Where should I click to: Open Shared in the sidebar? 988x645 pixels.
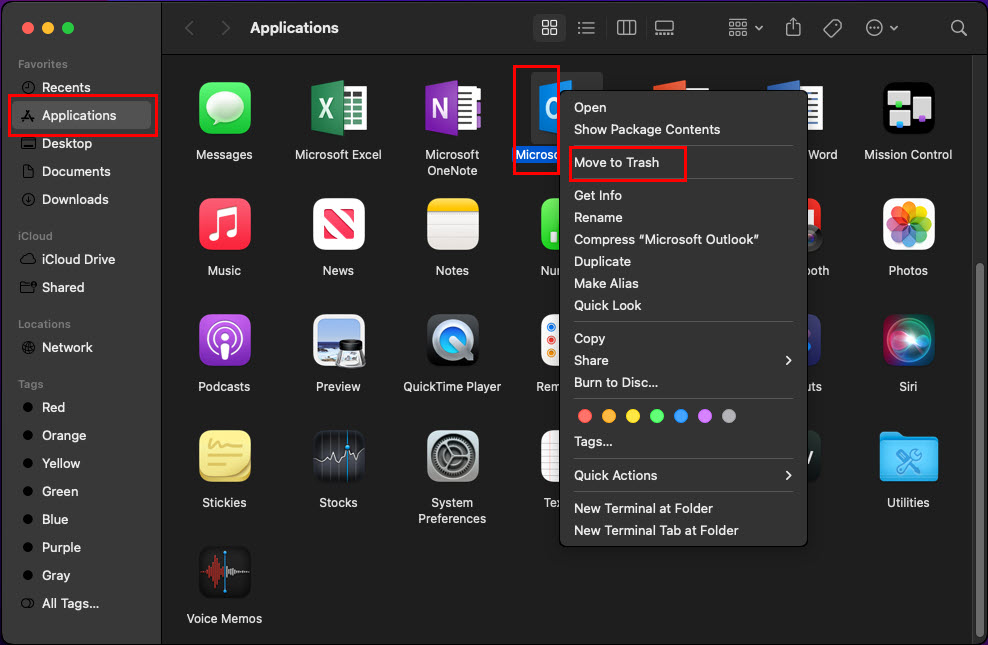[x=81, y=287]
